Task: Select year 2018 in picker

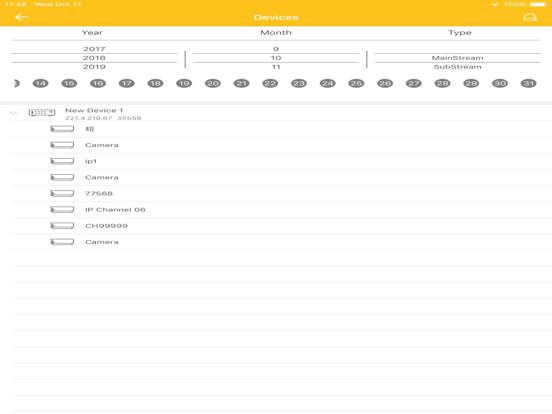Action: [94, 58]
